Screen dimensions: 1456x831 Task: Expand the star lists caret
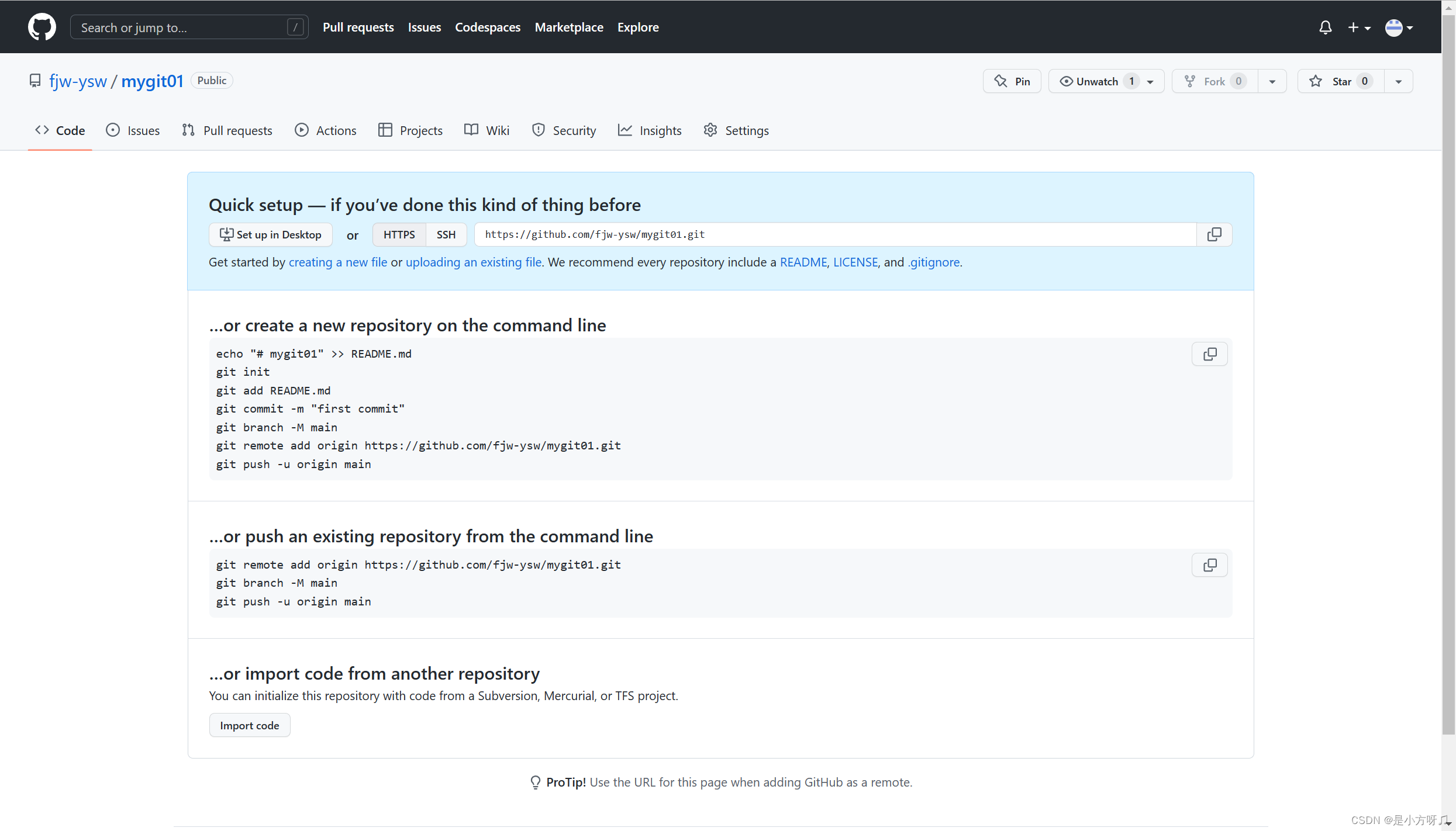1398,81
